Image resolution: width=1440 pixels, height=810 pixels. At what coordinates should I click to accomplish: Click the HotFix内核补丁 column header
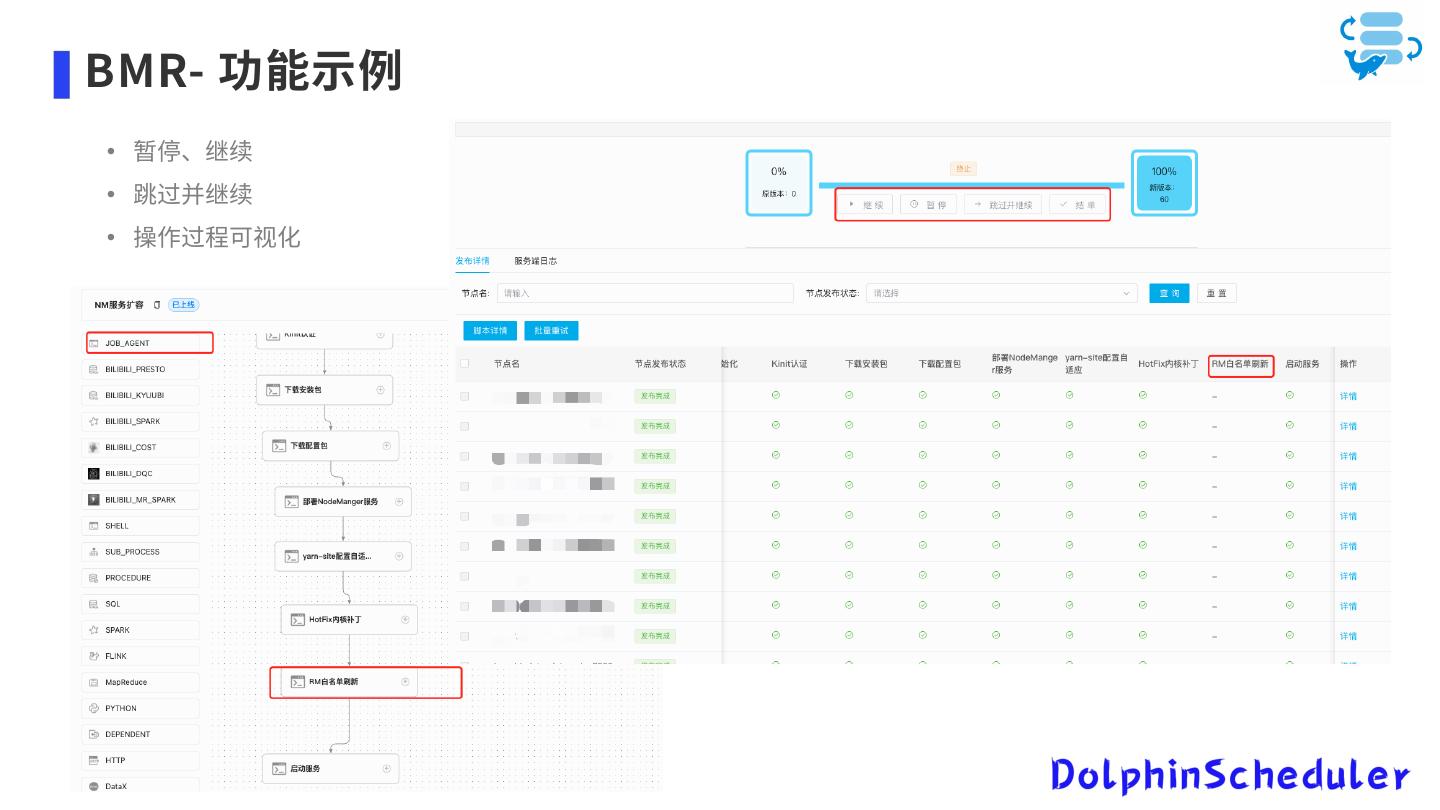point(1168,364)
